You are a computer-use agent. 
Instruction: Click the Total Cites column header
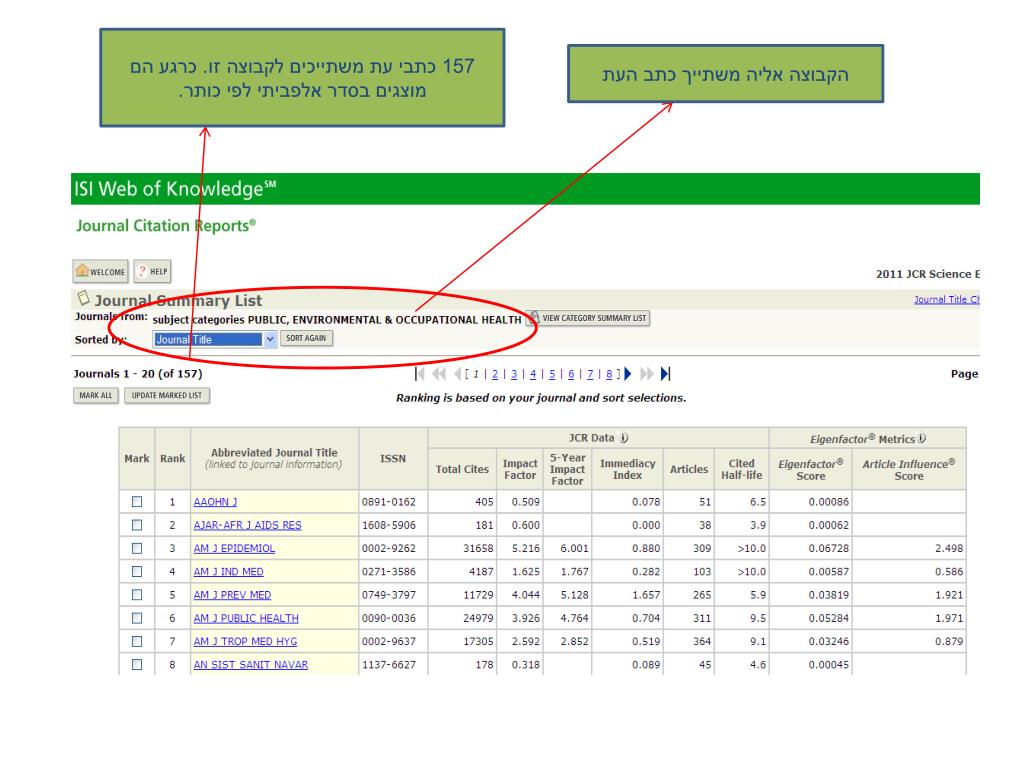(462, 469)
